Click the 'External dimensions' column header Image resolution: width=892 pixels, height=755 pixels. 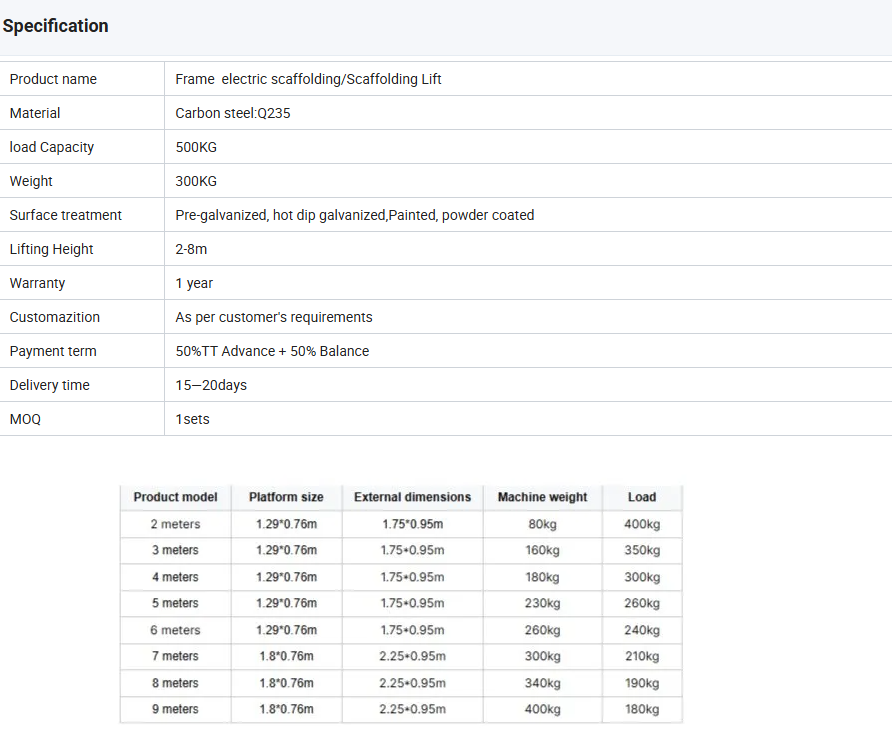pos(412,497)
